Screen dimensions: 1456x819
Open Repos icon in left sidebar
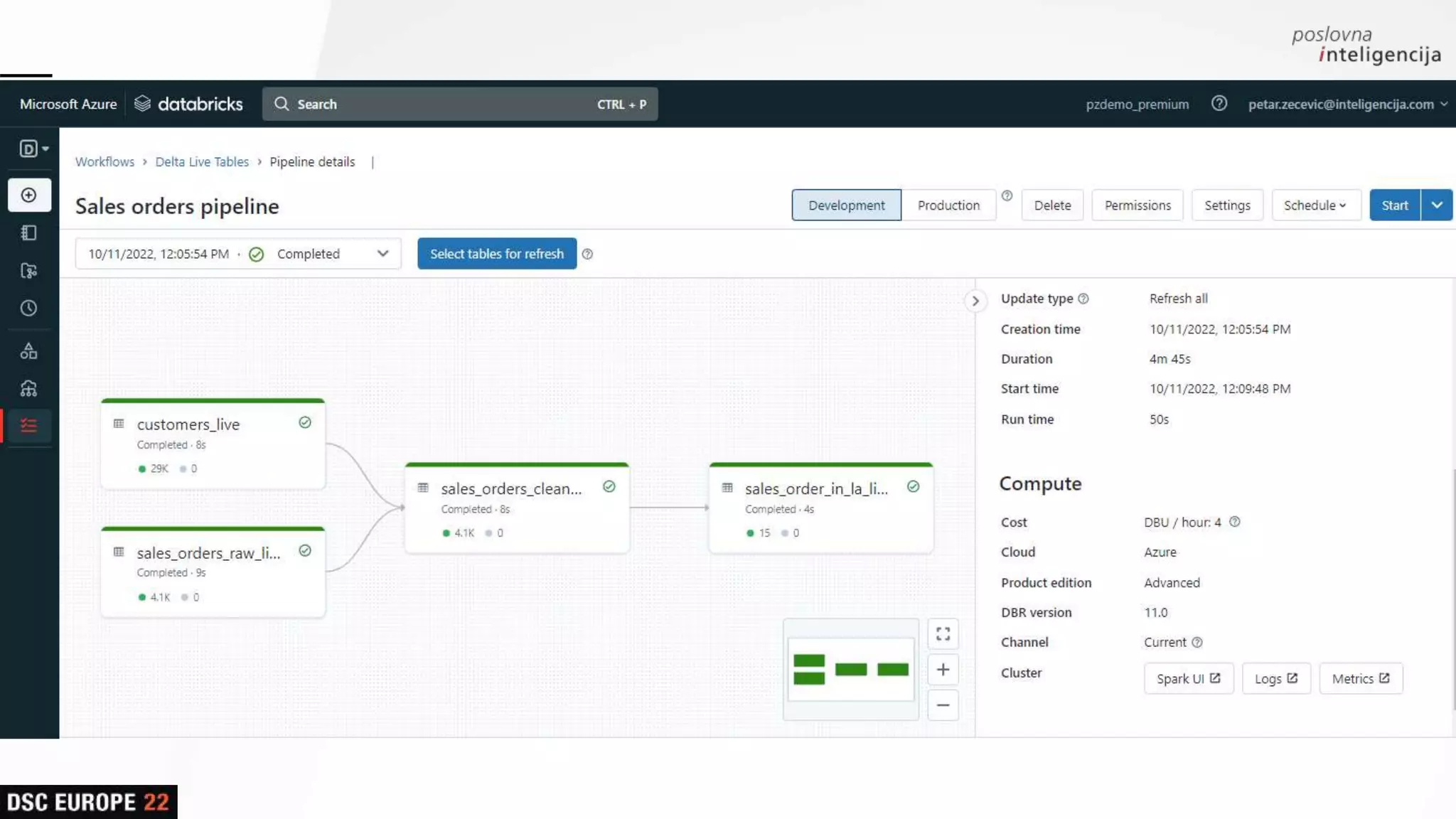tap(29, 270)
